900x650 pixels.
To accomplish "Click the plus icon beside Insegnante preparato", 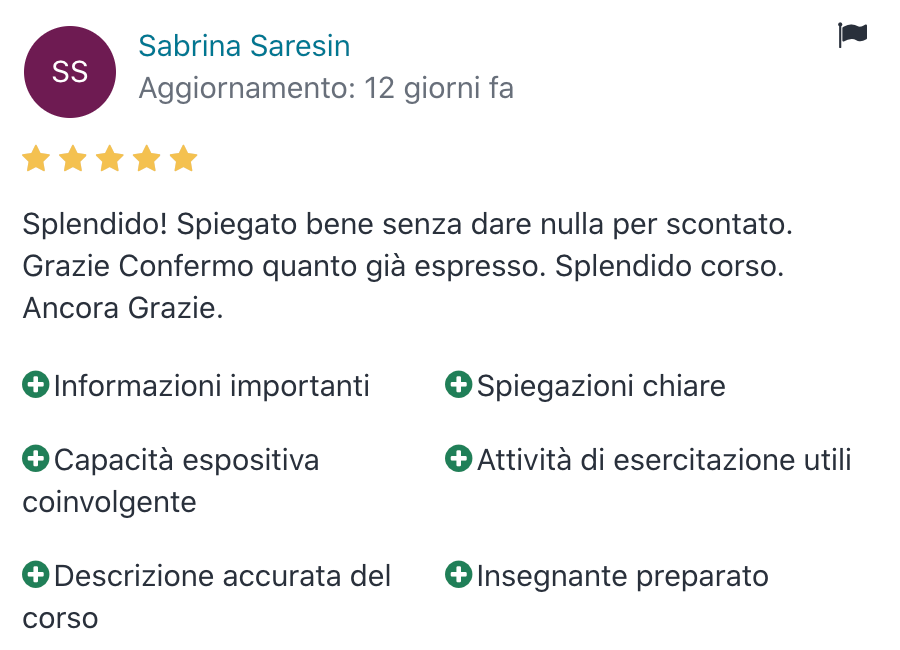I will [458, 575].
